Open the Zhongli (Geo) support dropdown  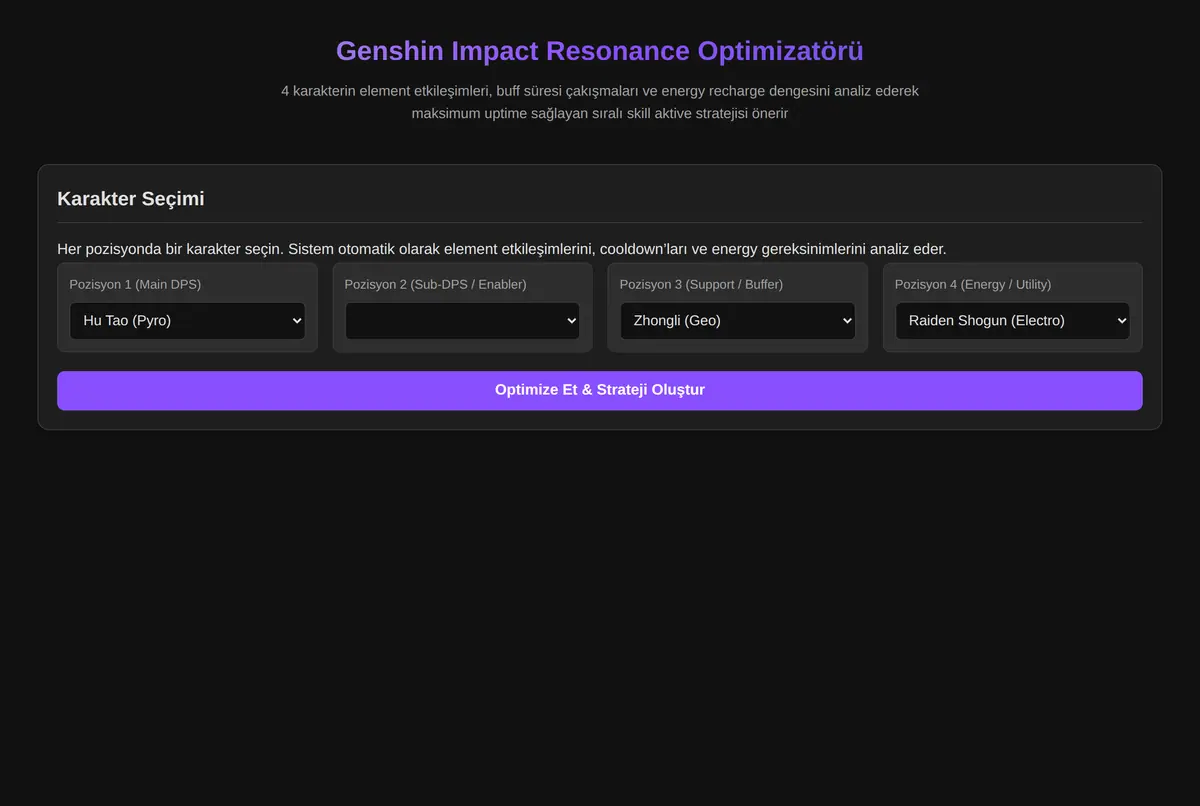click(x=737, y=321)
